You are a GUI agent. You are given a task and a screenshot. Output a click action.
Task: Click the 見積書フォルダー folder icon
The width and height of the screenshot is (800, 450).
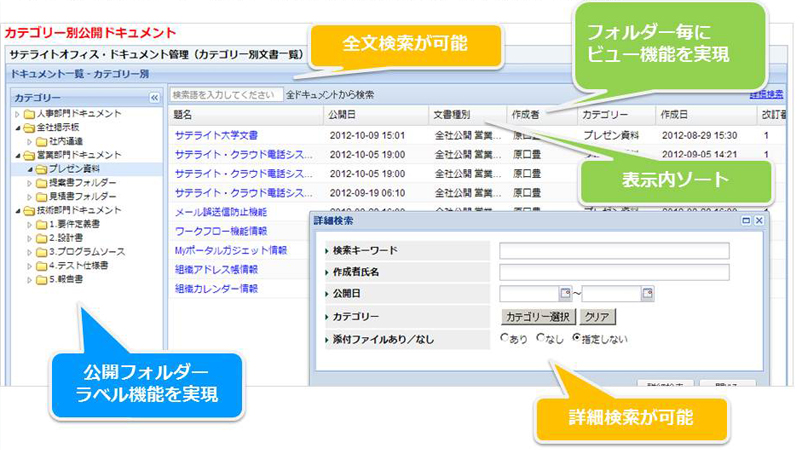(42, 197)
